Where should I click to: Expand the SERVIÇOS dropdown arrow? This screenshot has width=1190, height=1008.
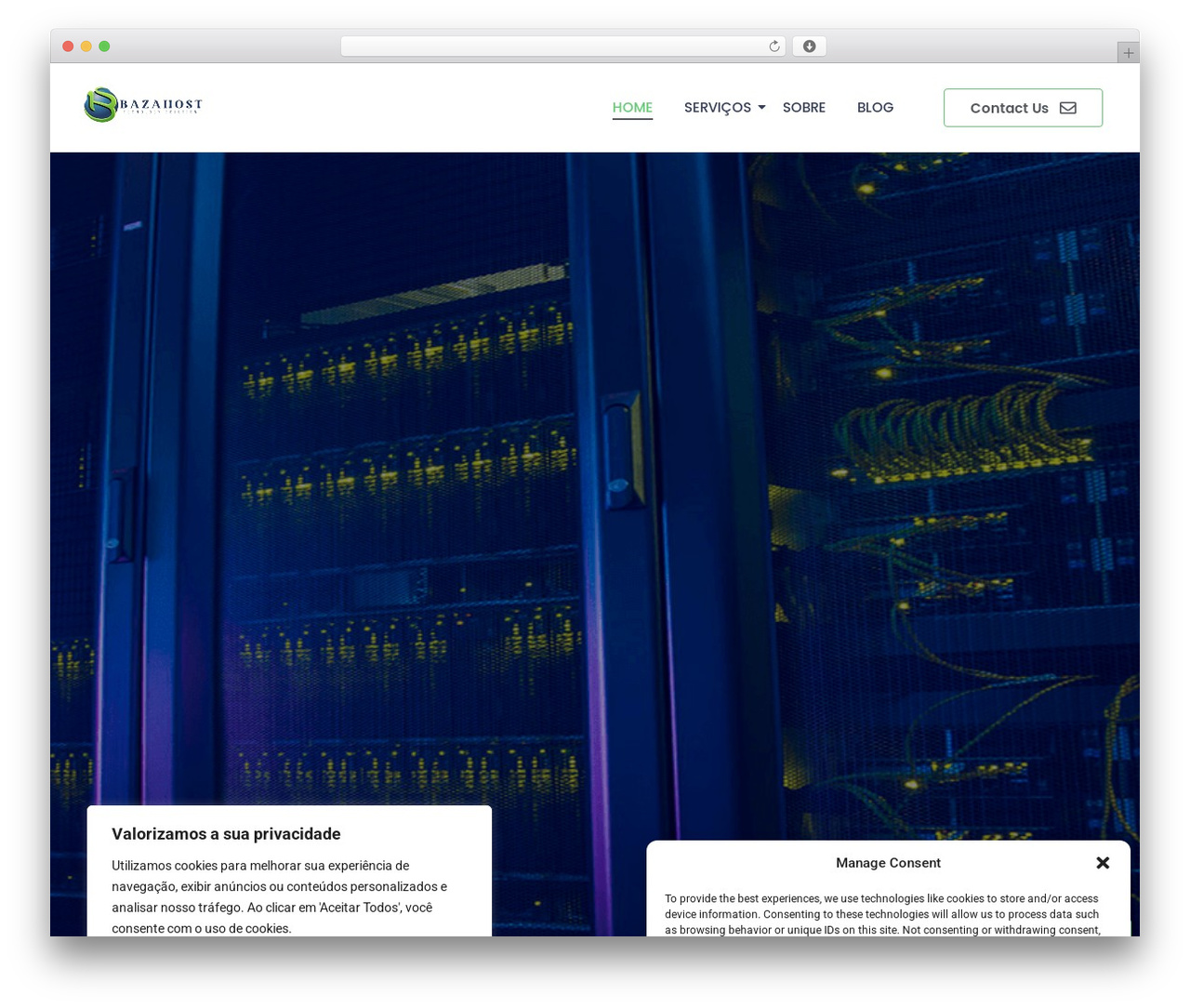point(761,108)
